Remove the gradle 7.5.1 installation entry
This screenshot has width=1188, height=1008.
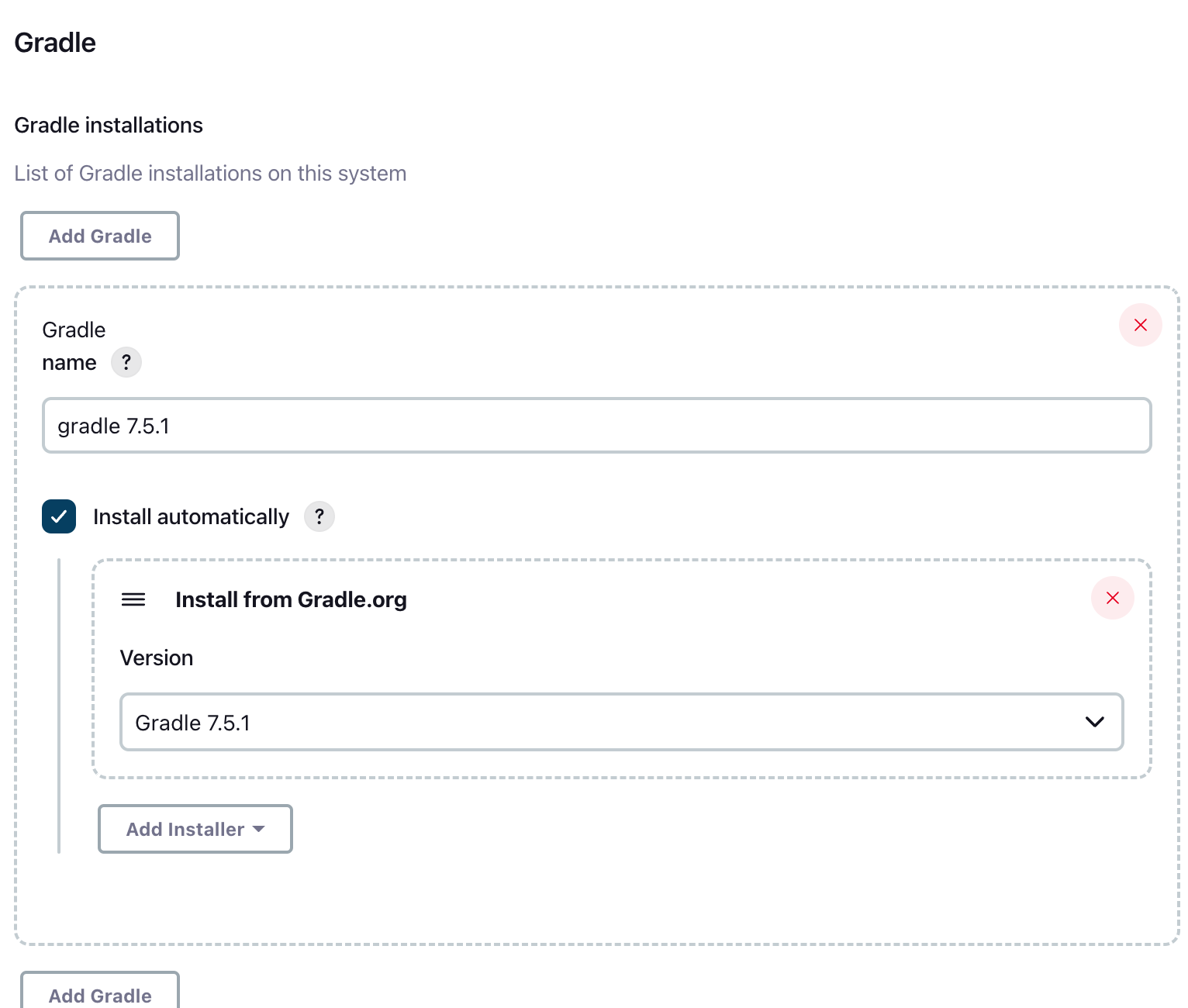[1140, 325]
